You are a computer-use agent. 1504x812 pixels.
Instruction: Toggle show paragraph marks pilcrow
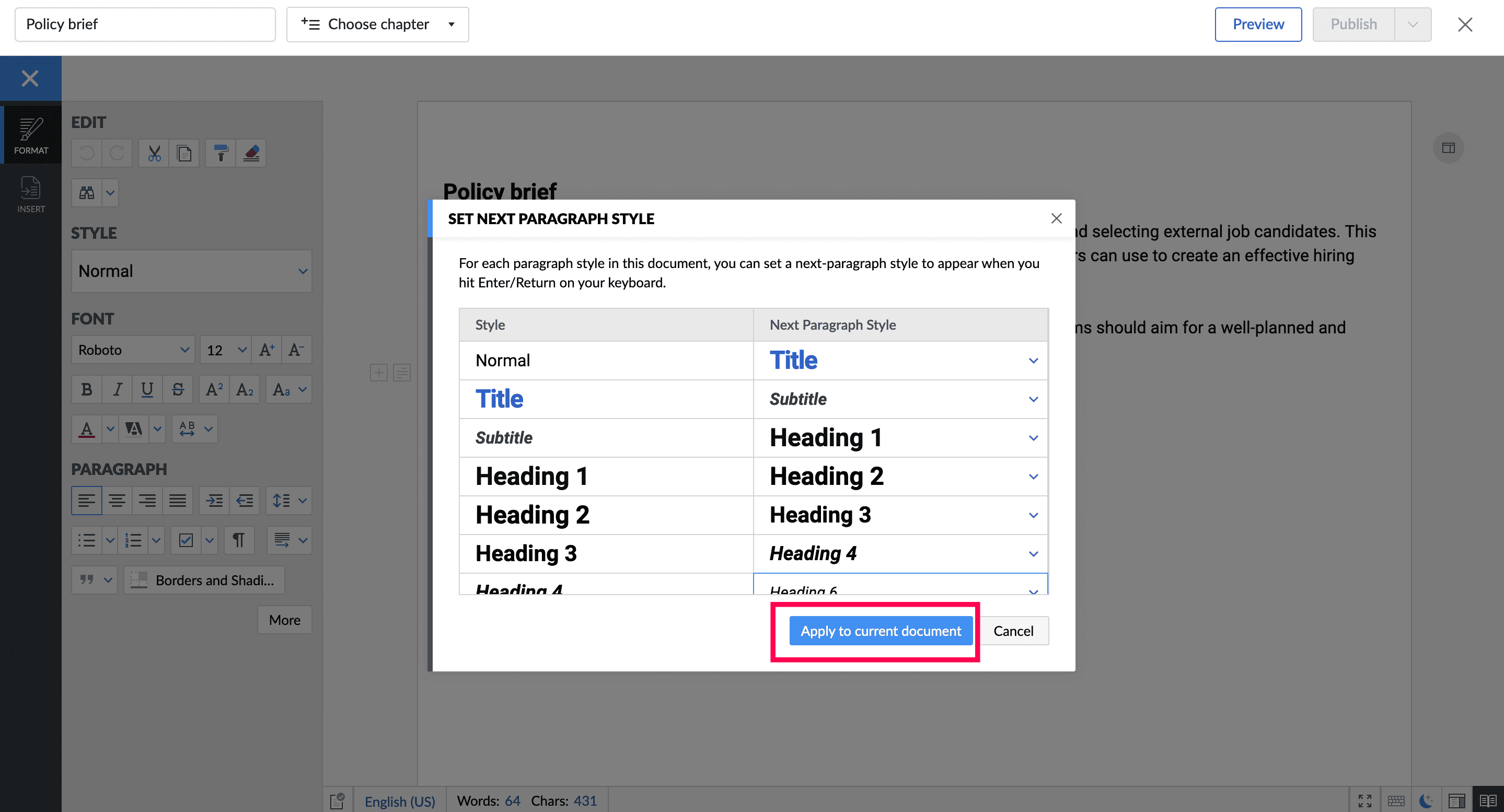tap(238, 540)
